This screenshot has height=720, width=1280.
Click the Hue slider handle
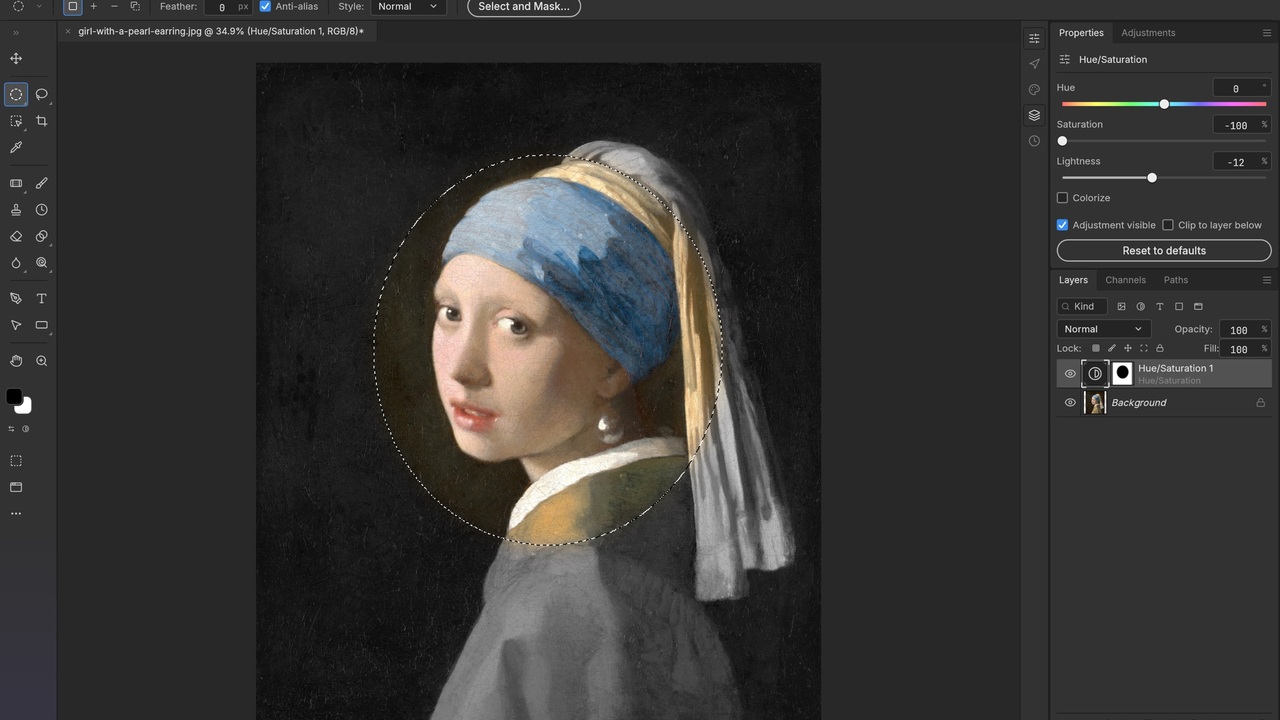pos(1164,104)
